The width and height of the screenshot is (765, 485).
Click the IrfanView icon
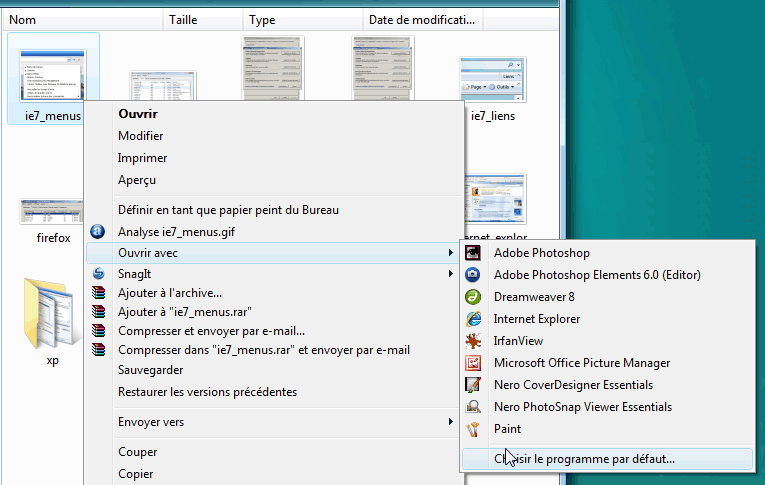pos(474,341)
